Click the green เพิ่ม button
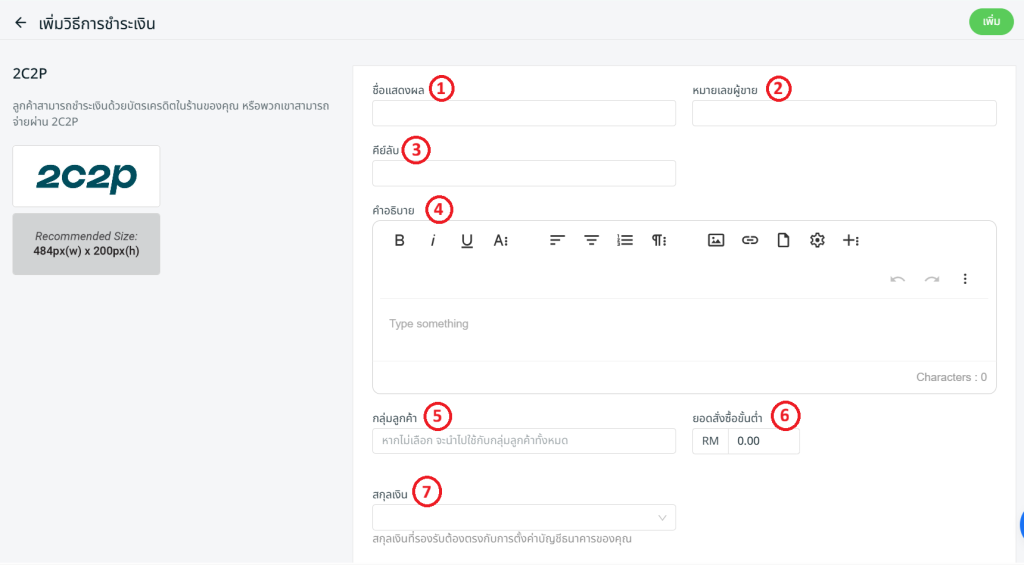Screen dimensions: 1024x565 (991, 22)
